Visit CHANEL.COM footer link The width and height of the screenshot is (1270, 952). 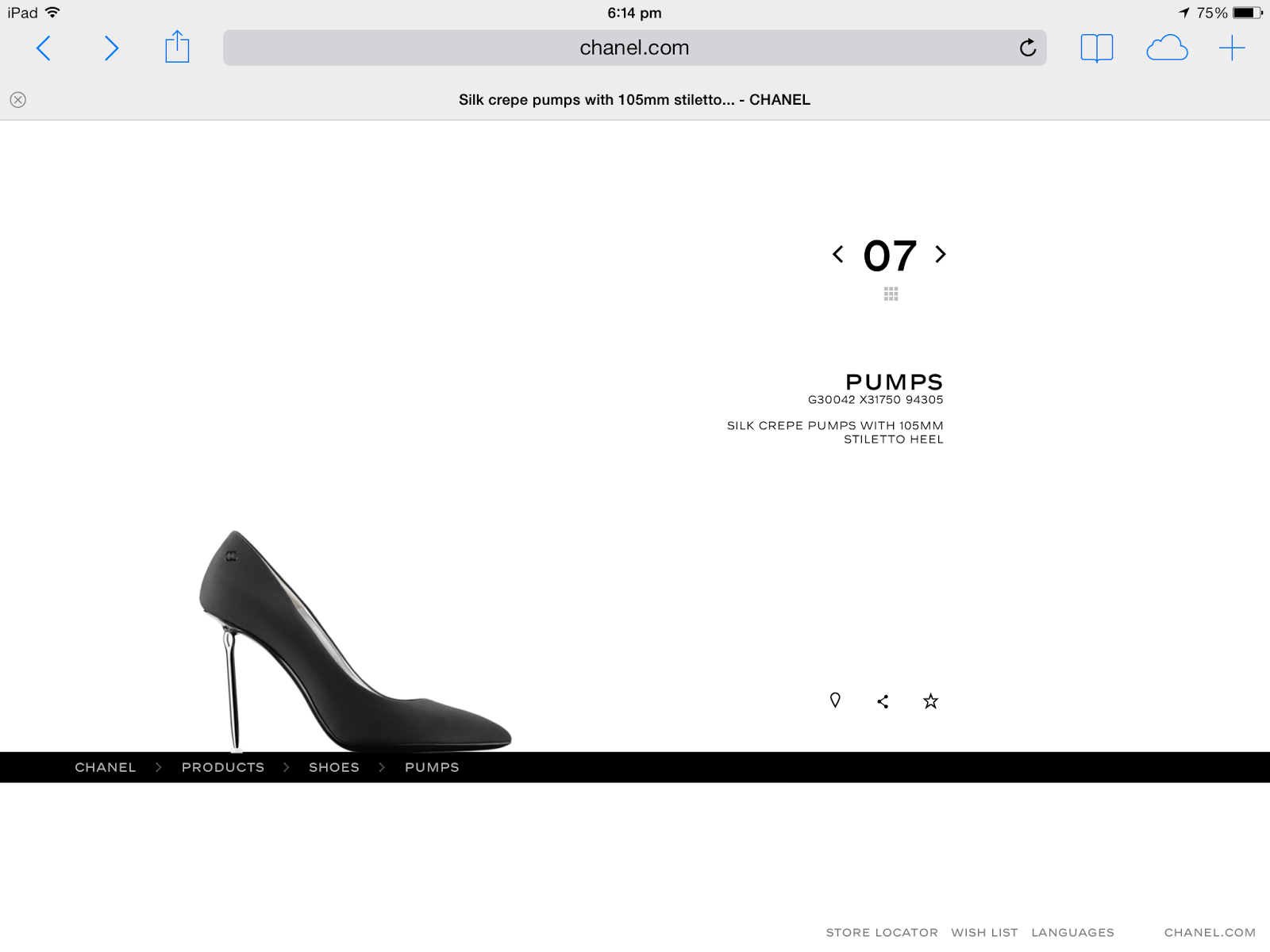pos(1210,933)
